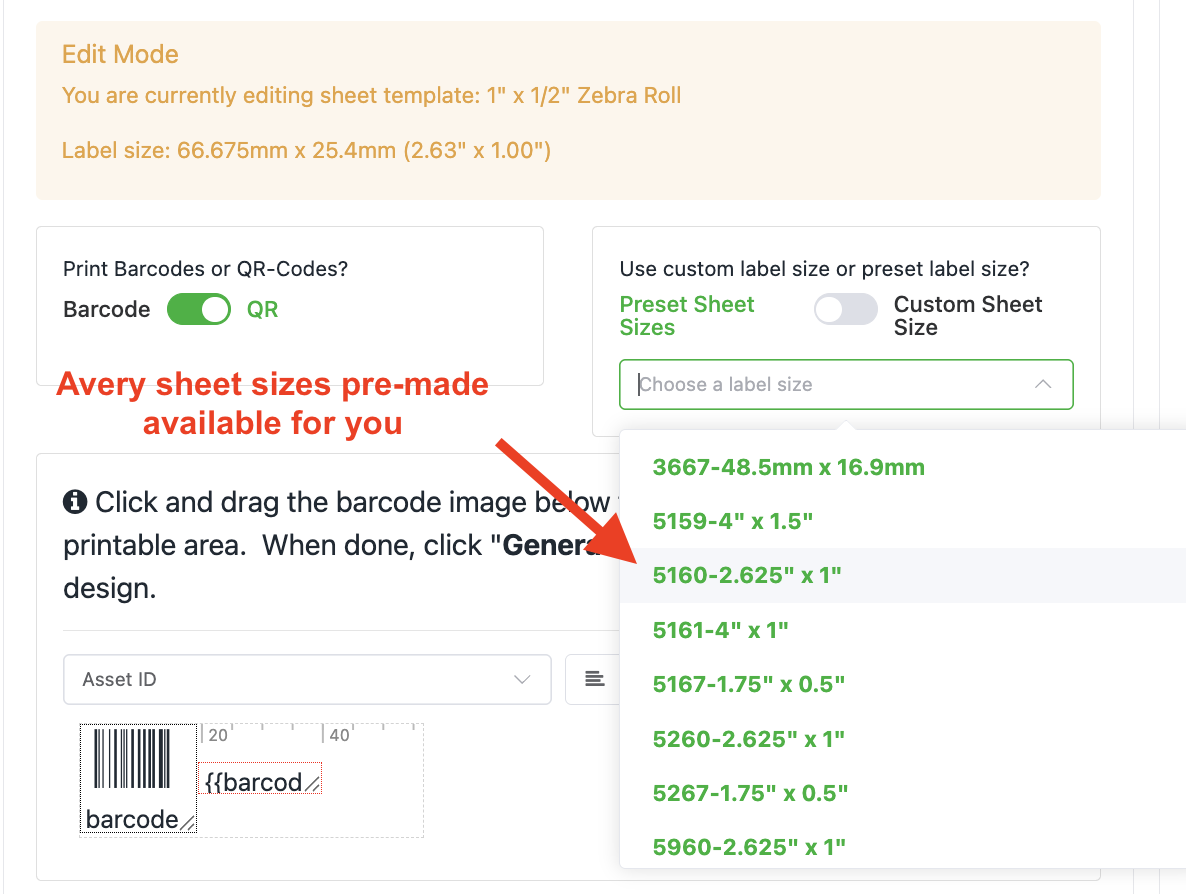1186x894 pixels.
Task: Toggle the Barcode/QR switch
Action: point(199,309)
